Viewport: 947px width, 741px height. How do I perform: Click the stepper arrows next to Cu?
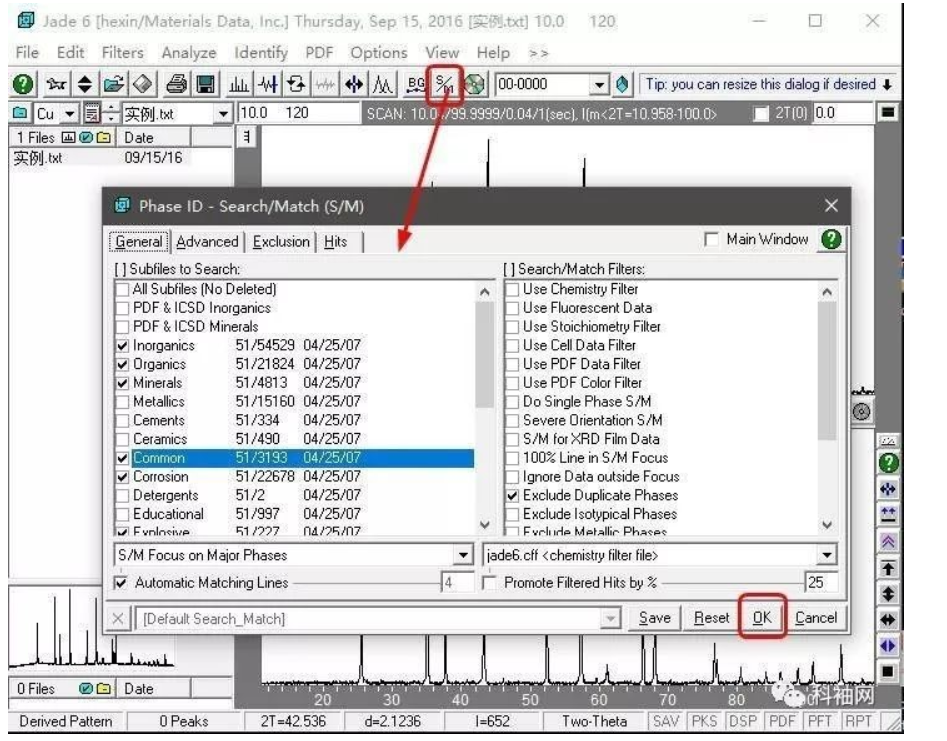111,114
